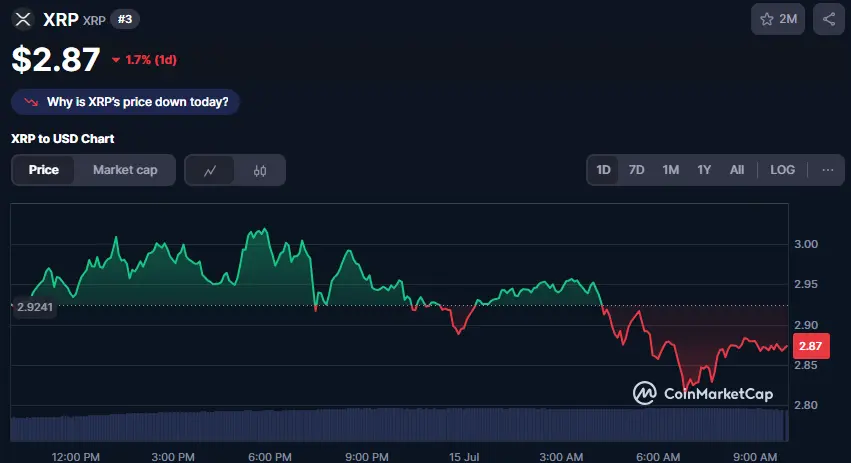Click the 12:00 PM x-axis label

75,457
